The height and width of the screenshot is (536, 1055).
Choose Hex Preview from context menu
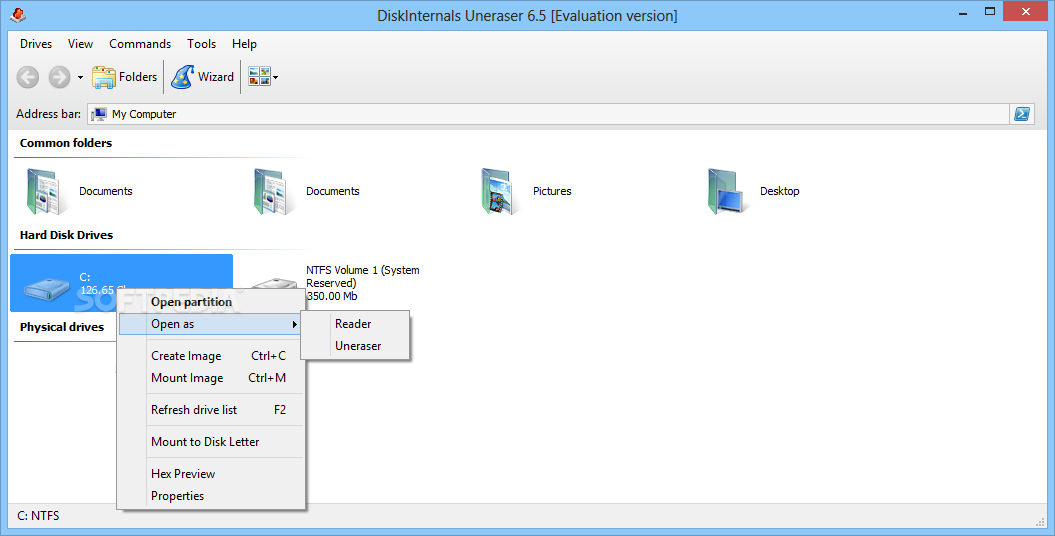(212, 473)
